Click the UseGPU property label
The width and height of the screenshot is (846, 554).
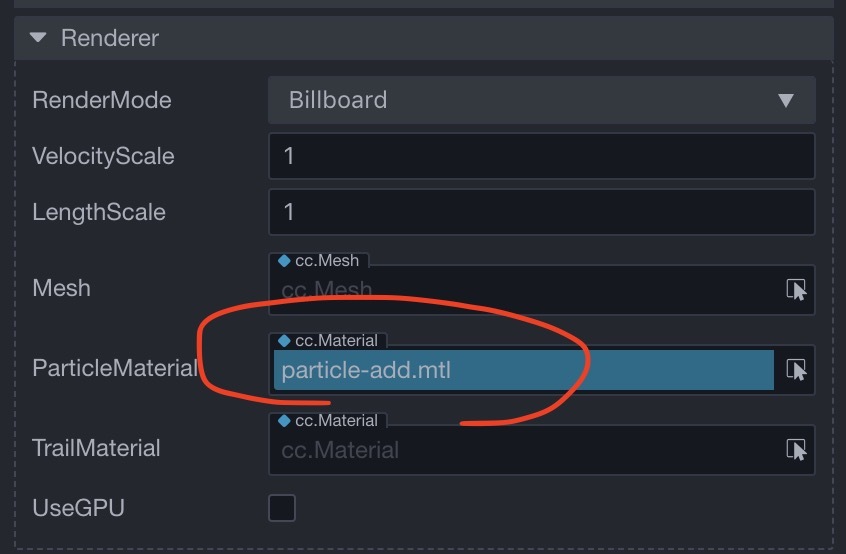78,507
